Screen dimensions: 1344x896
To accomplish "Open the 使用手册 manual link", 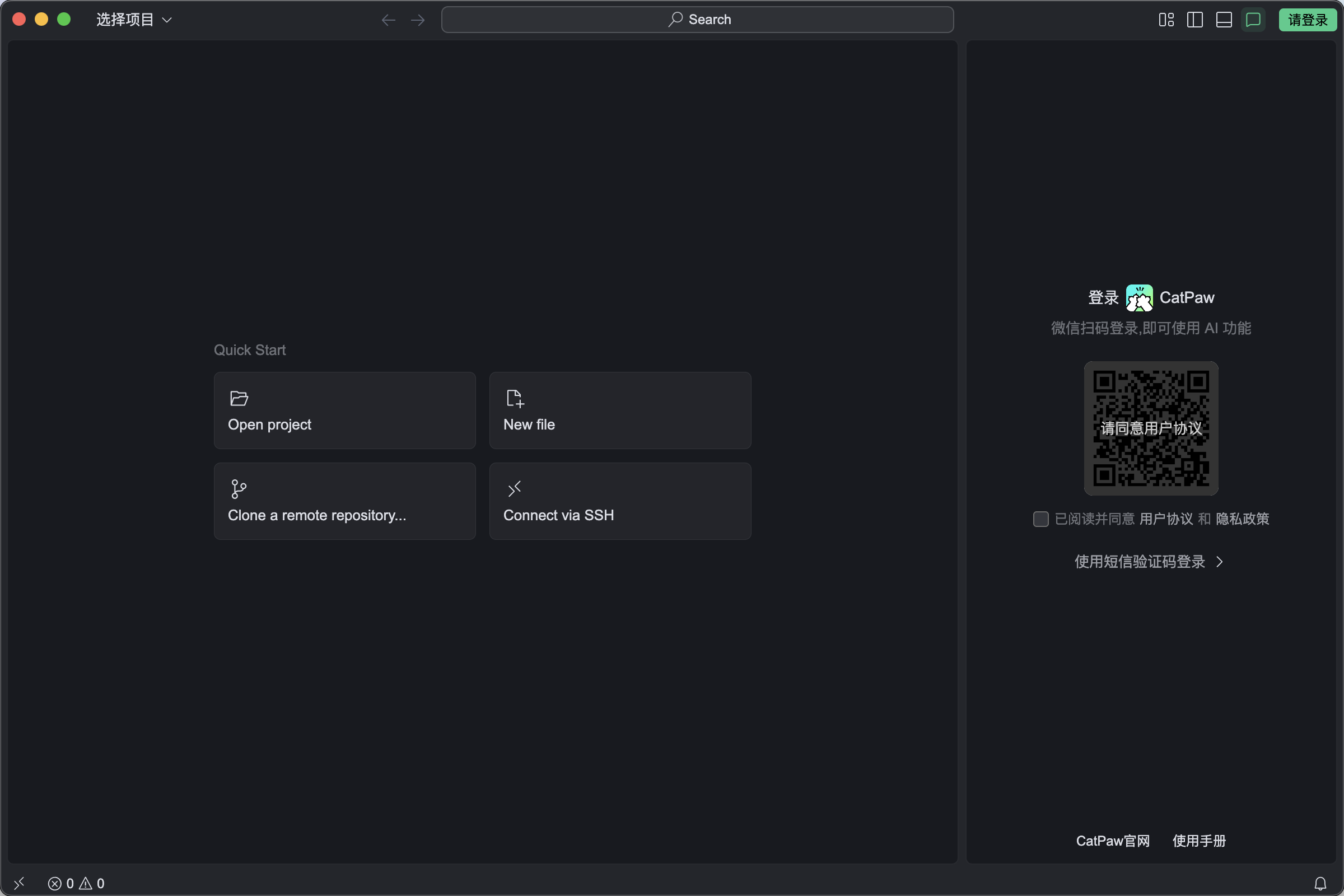I will pyautogui.click(x=1199, y=841).
